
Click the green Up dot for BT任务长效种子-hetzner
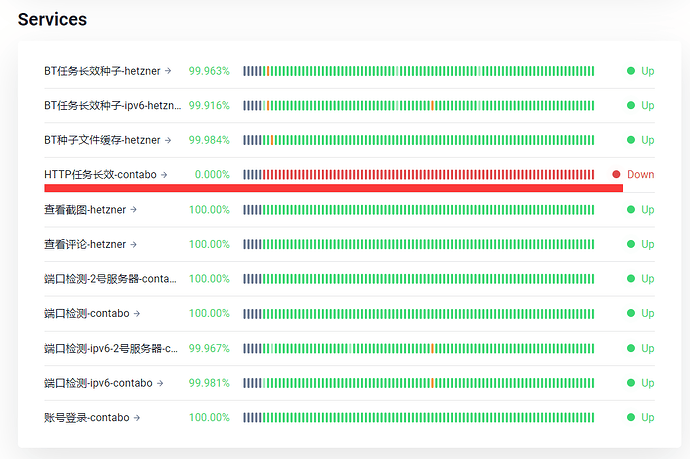tap(631, 71)
